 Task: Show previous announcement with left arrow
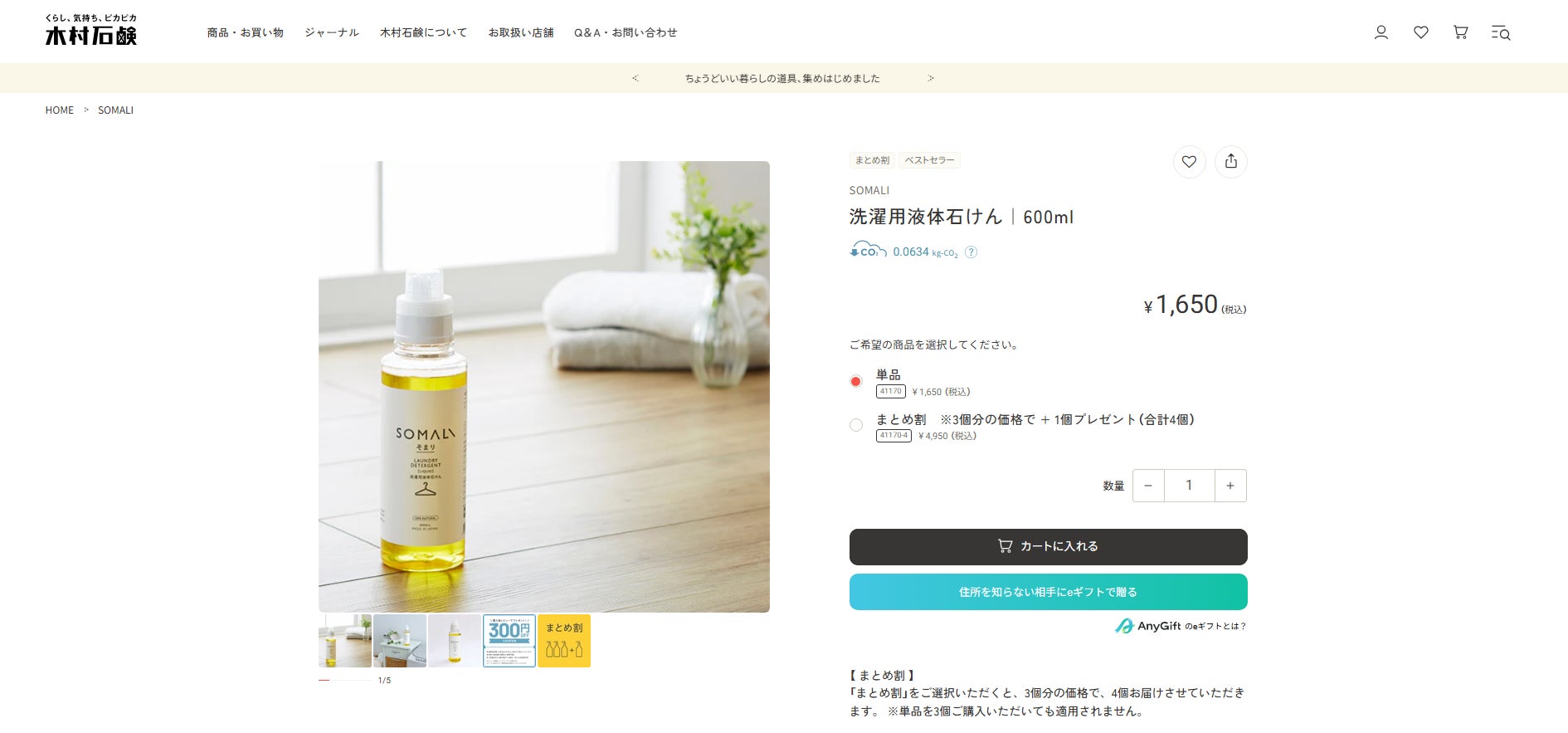pos(635,78)
